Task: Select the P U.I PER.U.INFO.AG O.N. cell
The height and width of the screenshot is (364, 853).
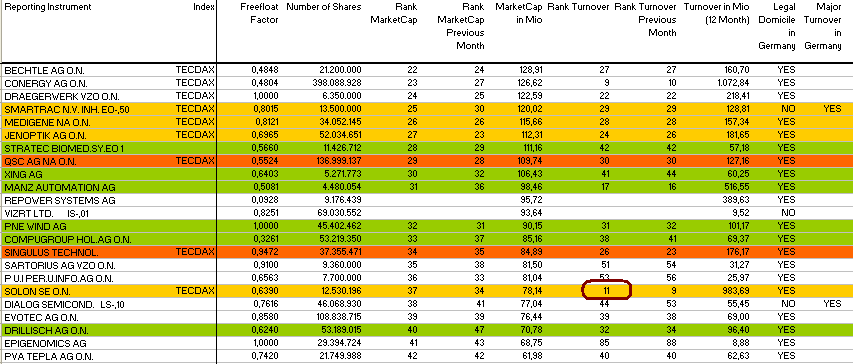Action: (x=58, y=279)
